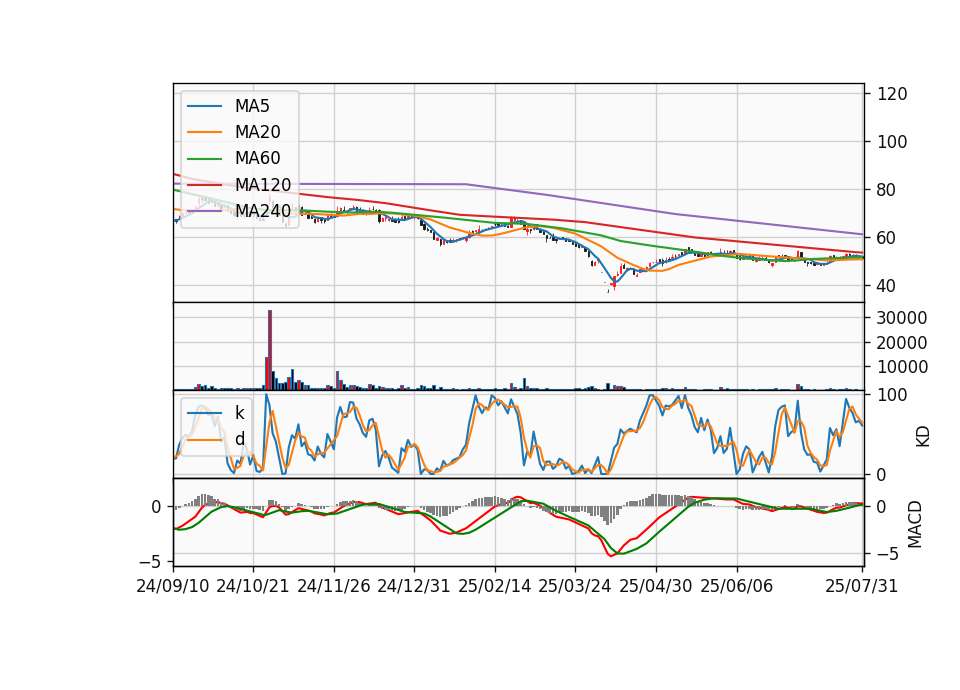Click the 24/09/10 date axis label
The image size is (960, 690).
pyautogui.click(x=173, y=586)
